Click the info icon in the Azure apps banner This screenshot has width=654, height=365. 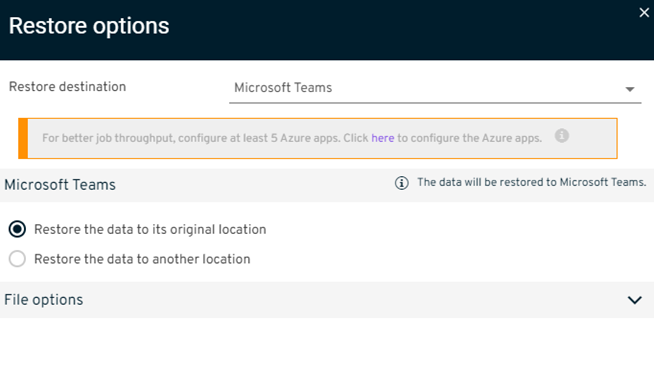tap(561, 136)
